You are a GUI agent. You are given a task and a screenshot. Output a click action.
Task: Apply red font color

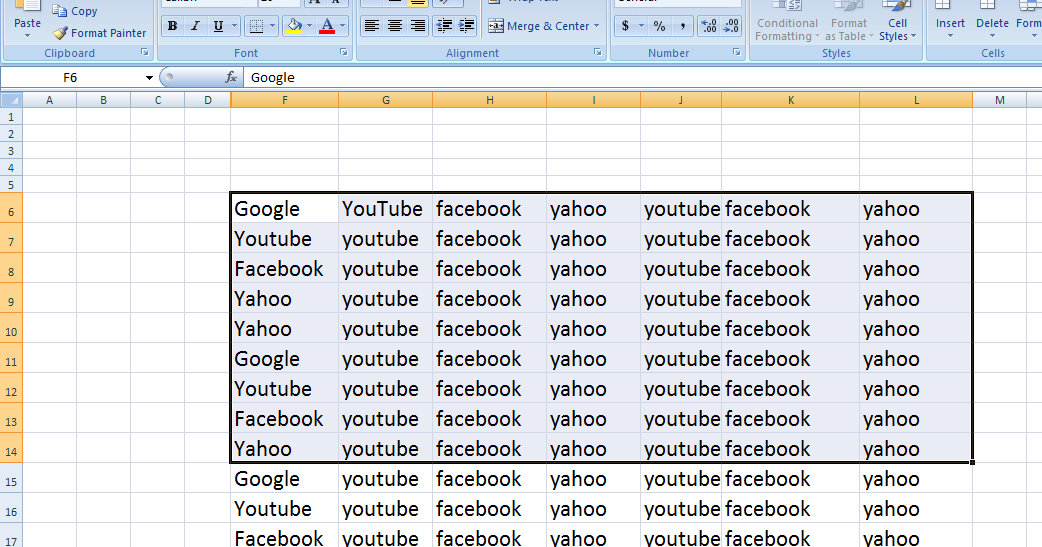(x=327, y=27)
